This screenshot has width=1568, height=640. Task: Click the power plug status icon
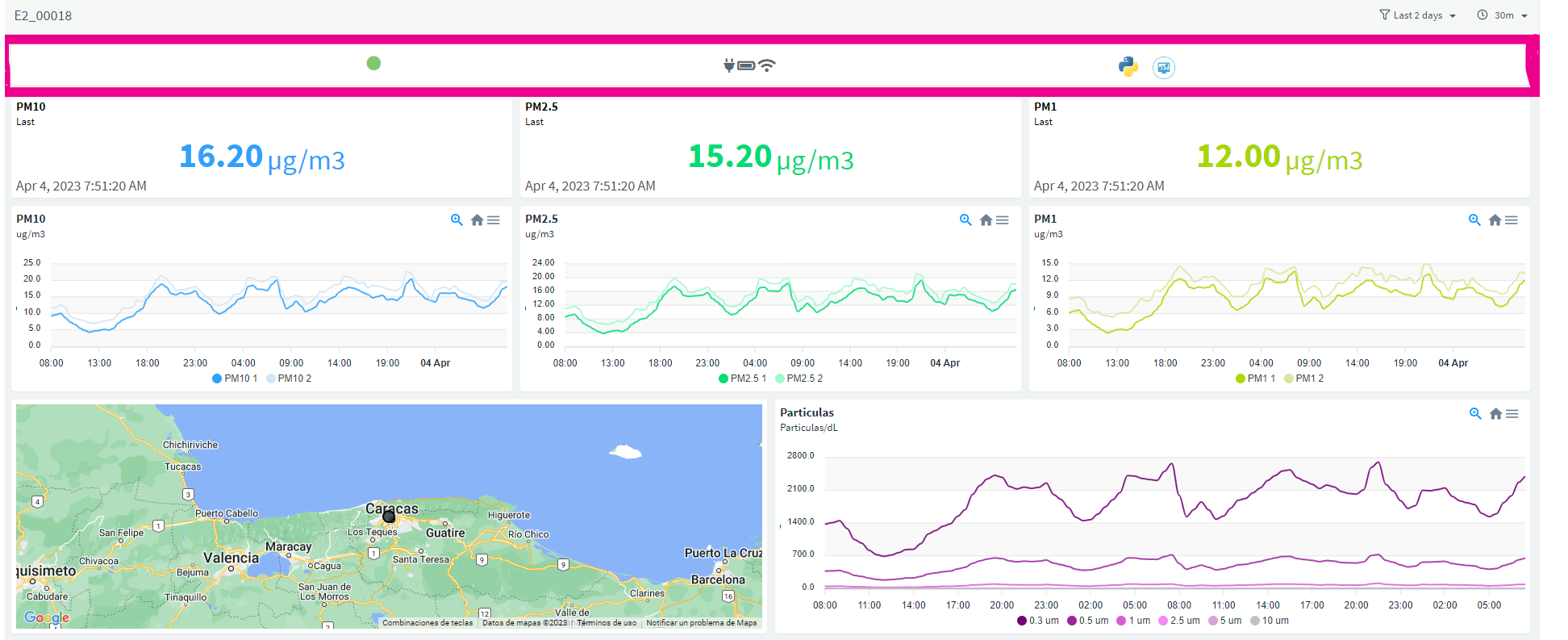pos(729,65)
